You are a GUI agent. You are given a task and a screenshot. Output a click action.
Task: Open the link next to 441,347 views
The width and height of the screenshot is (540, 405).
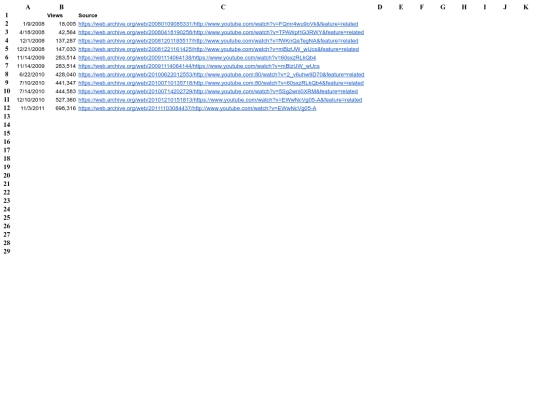(221, 83)
